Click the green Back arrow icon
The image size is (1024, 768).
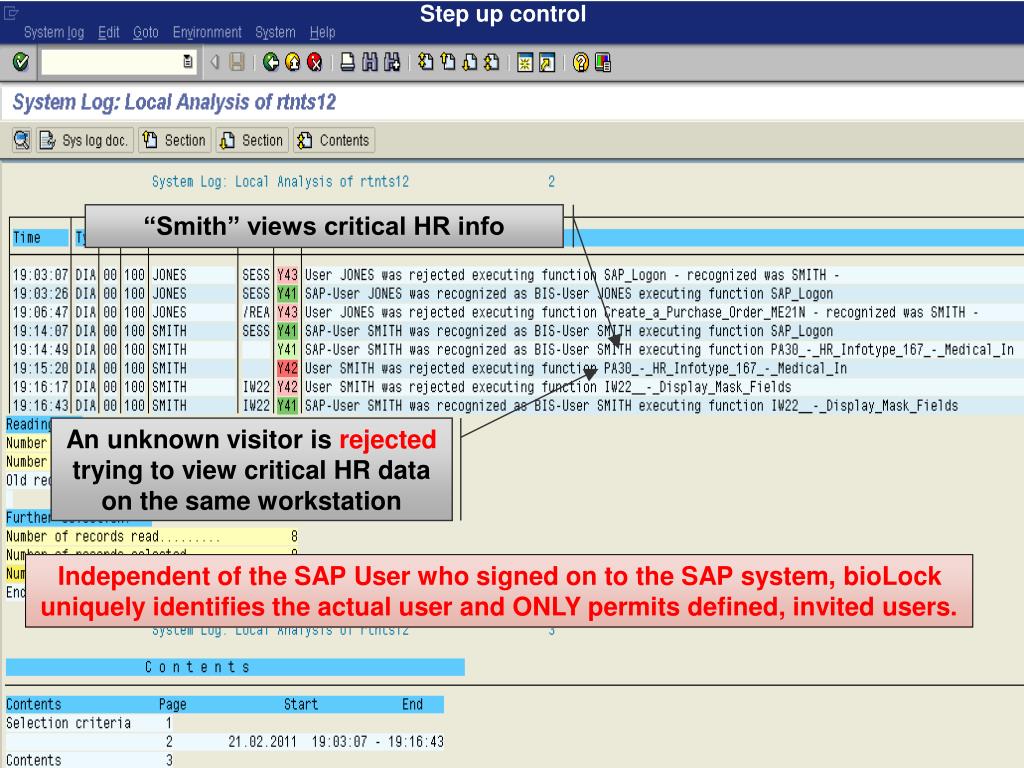coord(270,62)
